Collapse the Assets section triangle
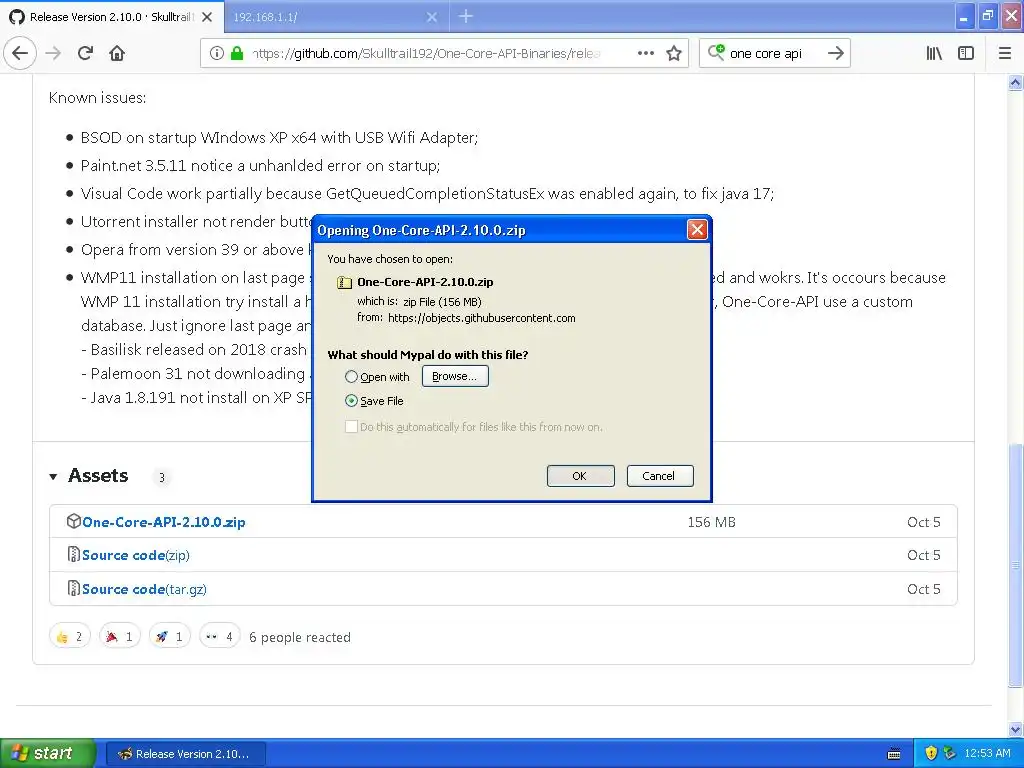The height and width of the screenshot is (768, 1024). click(54, 477)
